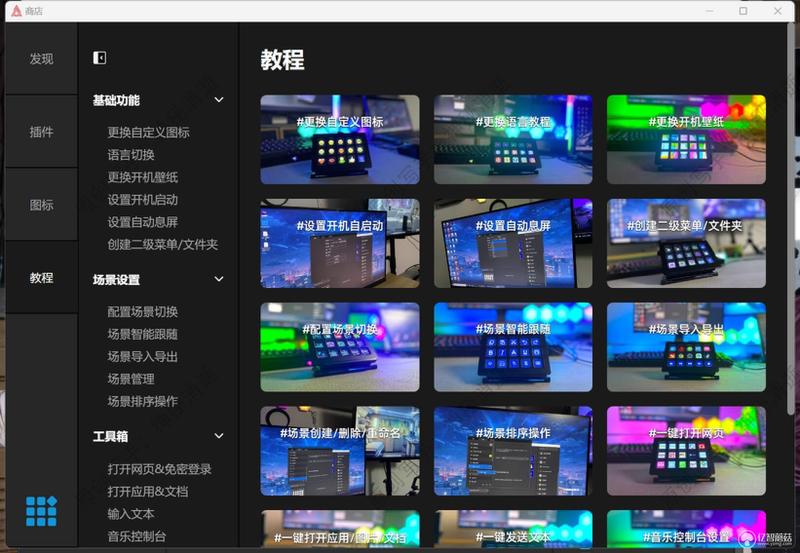This screenshot has width=800, height=553.
Task: Open 创建二级菜单/文件夹 in the sidebar
Action: (163, 245)
